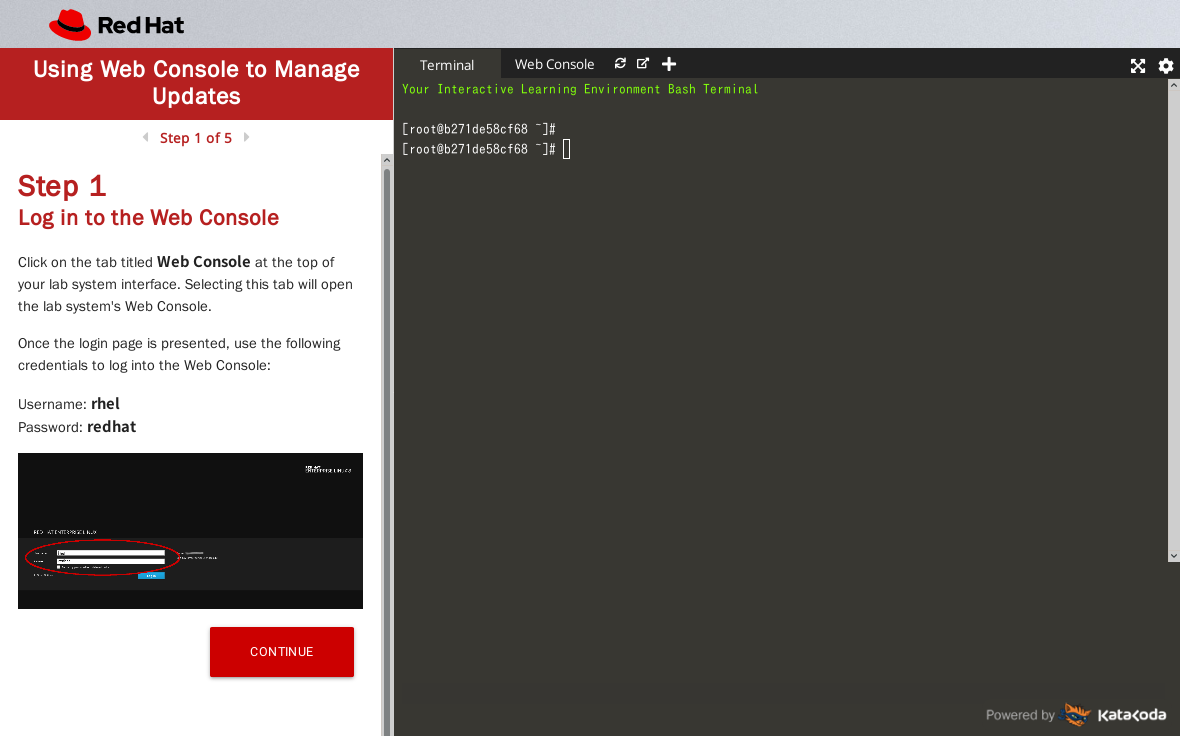Click the username value "rhel"
This screenshot has width=1180, height=736.
pos(105,404)
